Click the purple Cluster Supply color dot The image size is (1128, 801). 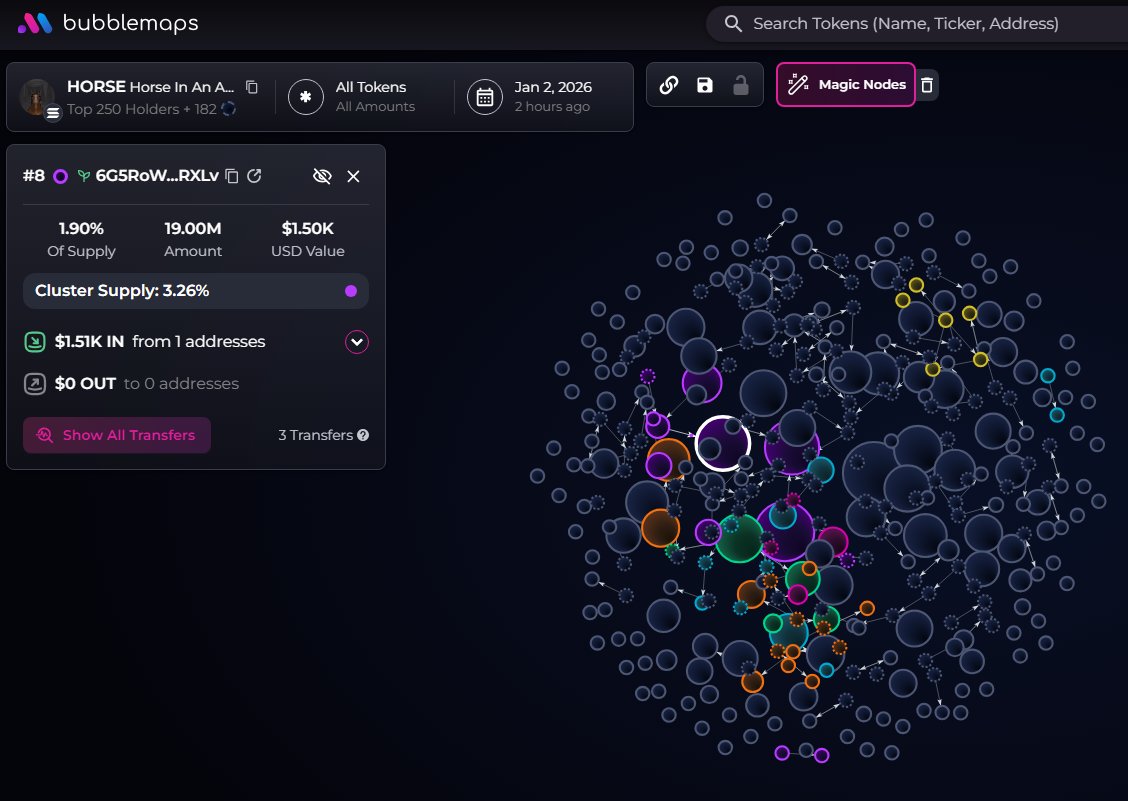tap(351, 291)
